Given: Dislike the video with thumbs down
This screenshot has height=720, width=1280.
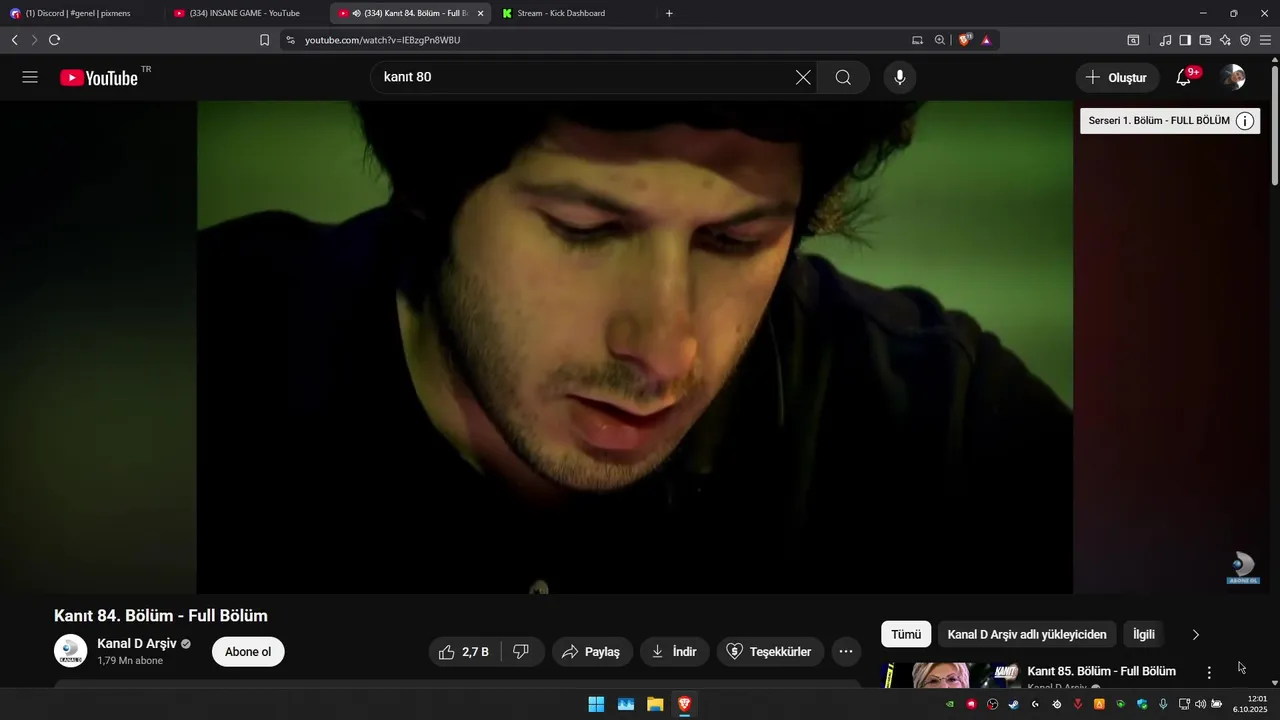Looking at the screenshot, I should click(x=521, y=652).
